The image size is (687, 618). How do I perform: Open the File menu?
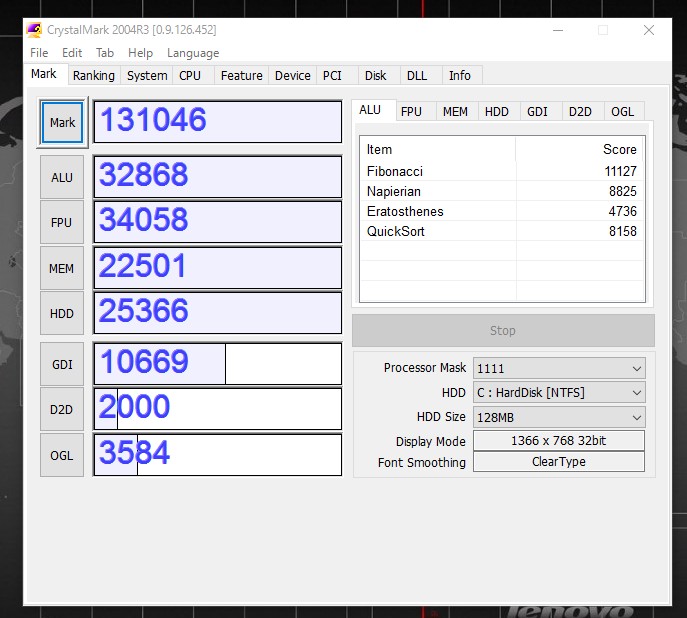point(39,53)
